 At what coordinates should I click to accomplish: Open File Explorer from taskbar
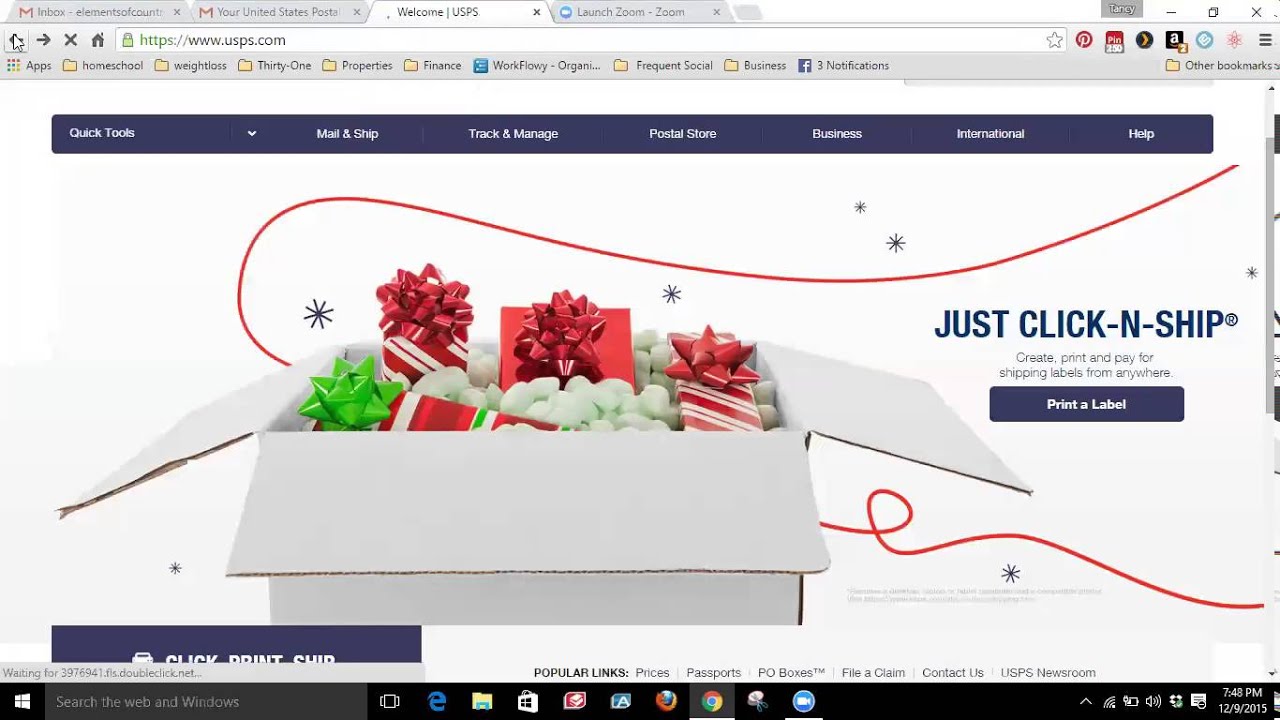point(482,702)
